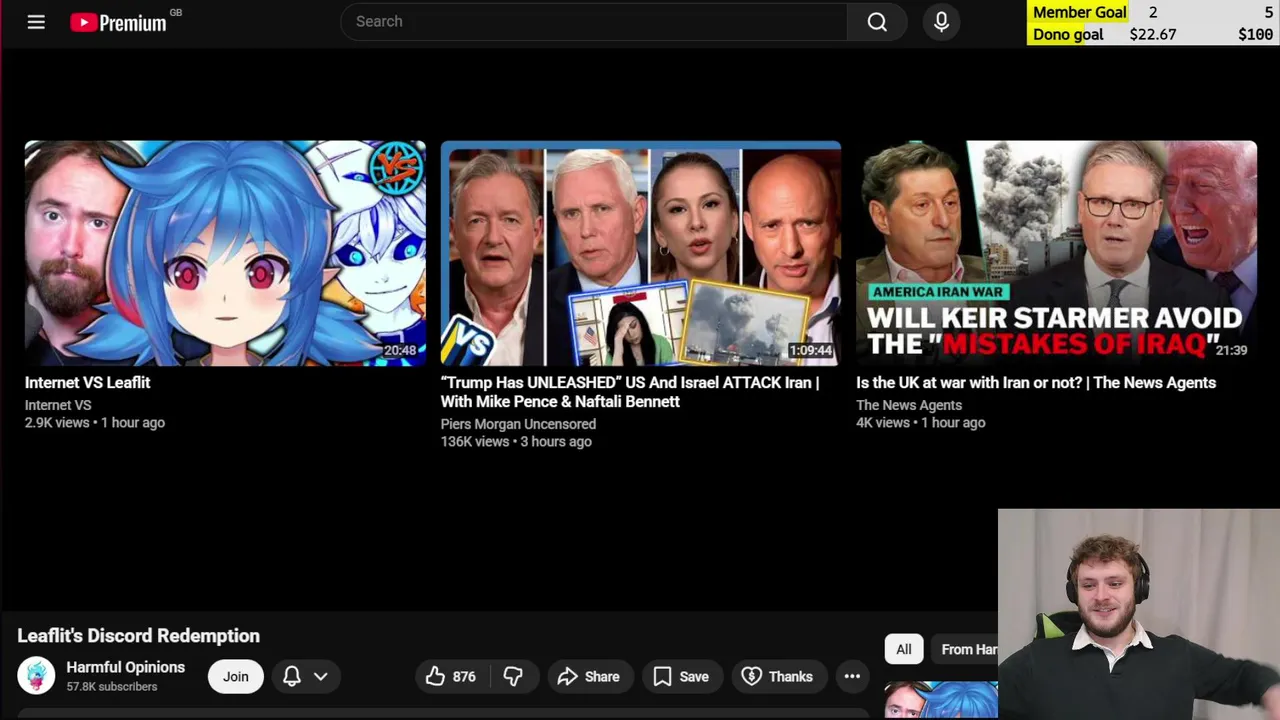Click 'Leaflit's Discord Redemption' video title
1280x720 pixels.
(138, 636)
